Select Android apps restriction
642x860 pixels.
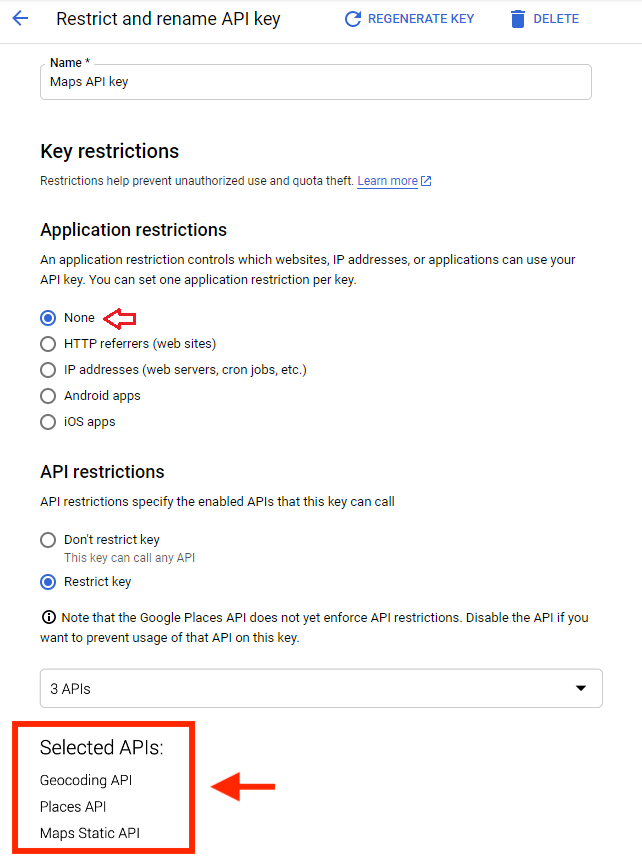[48, 396]
